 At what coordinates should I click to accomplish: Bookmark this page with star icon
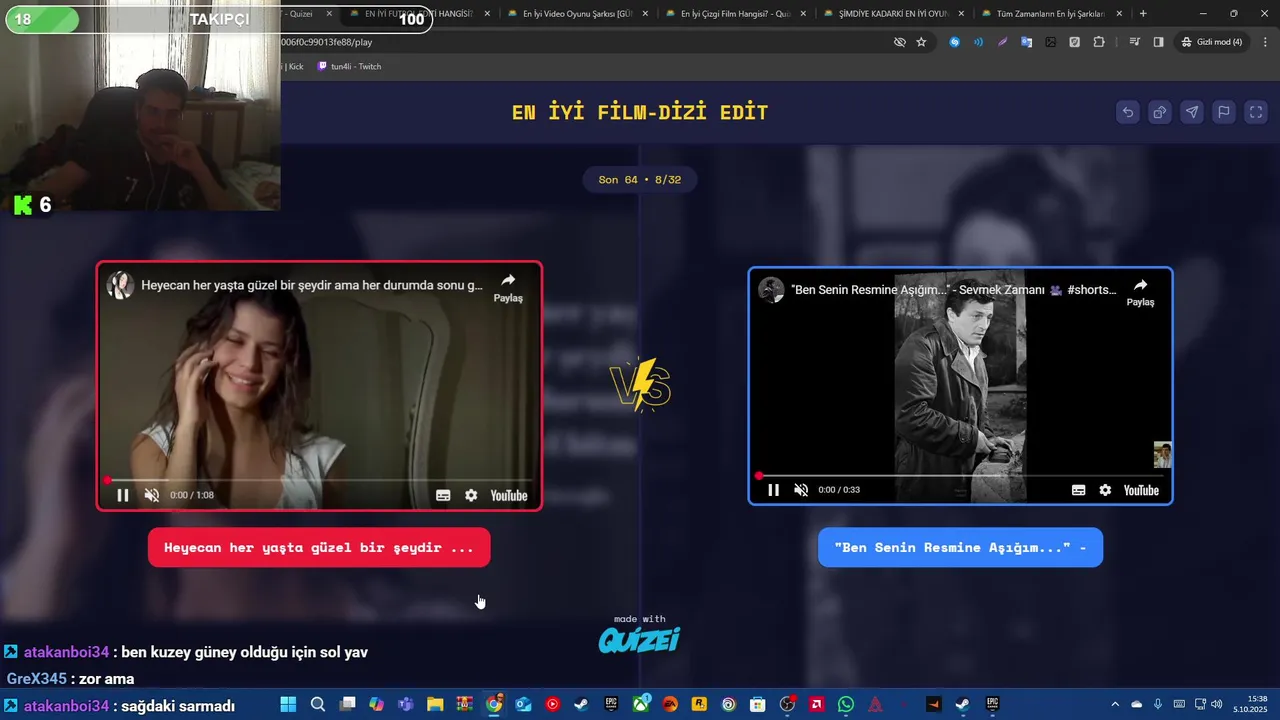(921, 42)
